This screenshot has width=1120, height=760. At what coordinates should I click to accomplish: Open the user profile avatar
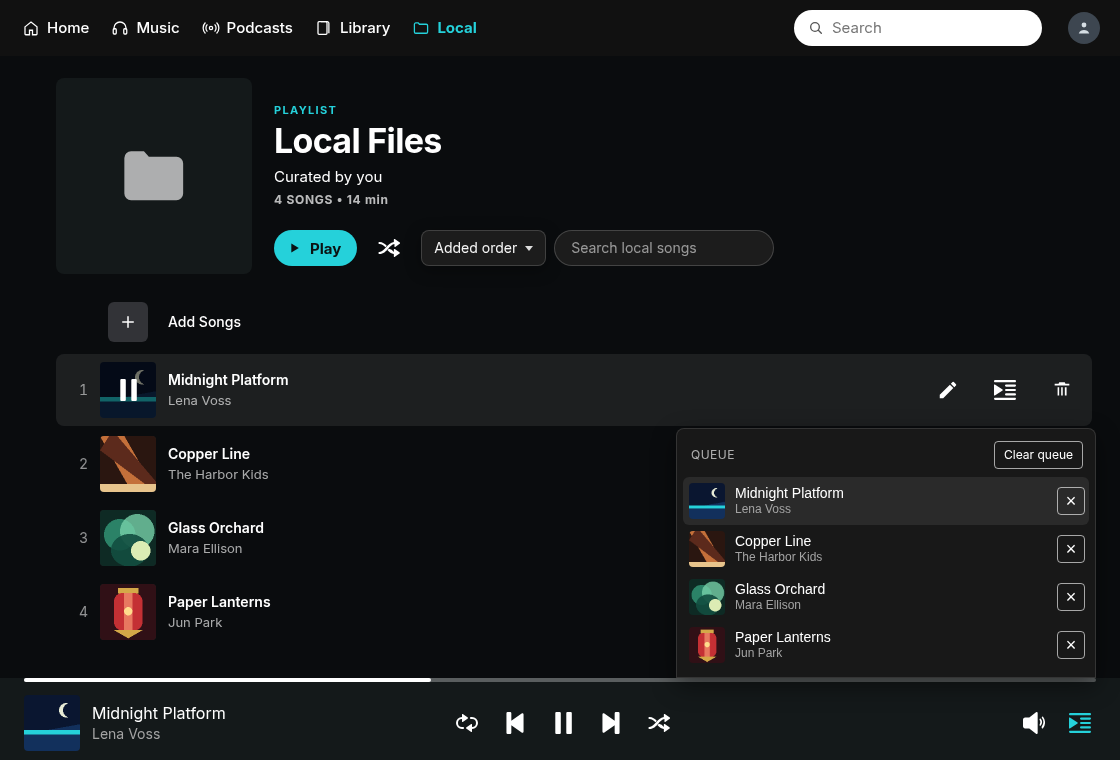(x=1083, y=28)
